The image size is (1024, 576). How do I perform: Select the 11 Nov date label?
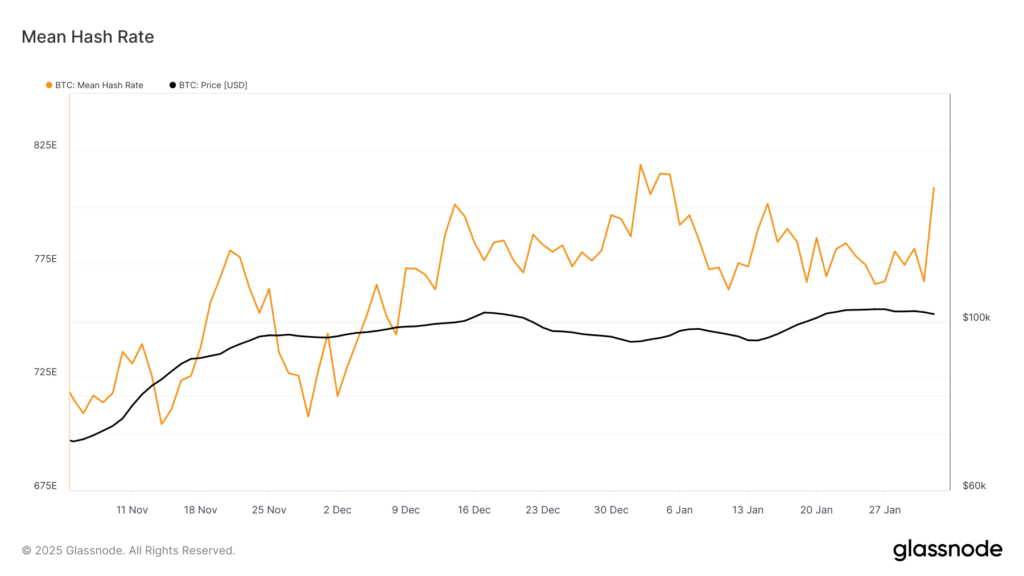tap(132, 510)
